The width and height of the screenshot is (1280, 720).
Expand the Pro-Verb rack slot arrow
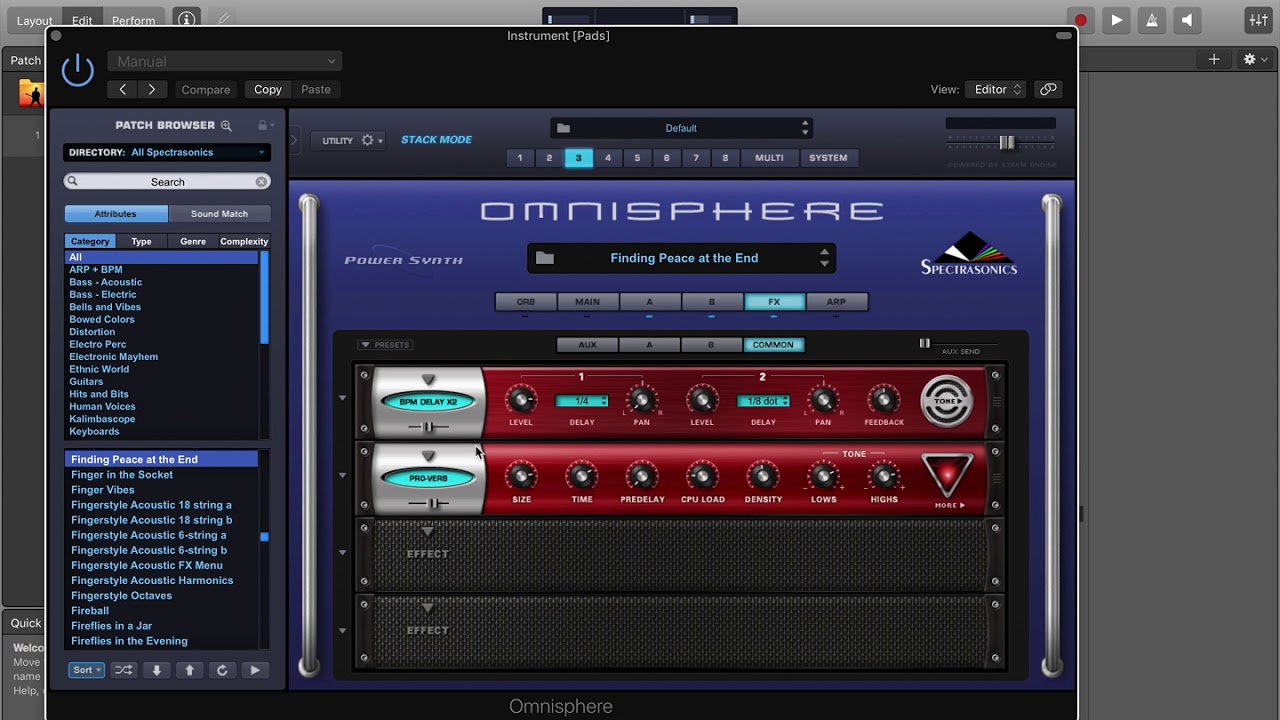pos(342,476)
